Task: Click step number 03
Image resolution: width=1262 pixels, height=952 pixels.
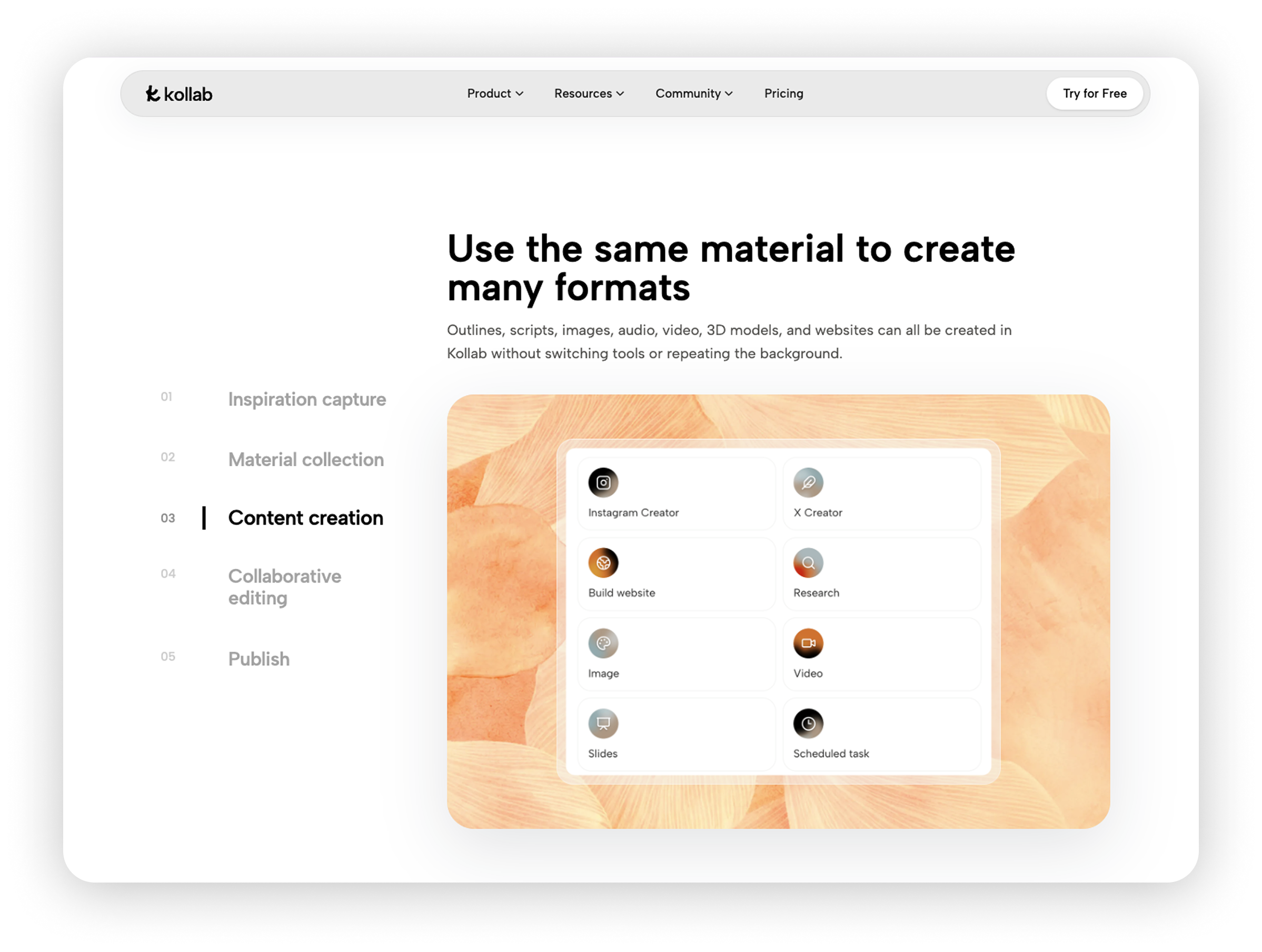Action: point(168,518)
